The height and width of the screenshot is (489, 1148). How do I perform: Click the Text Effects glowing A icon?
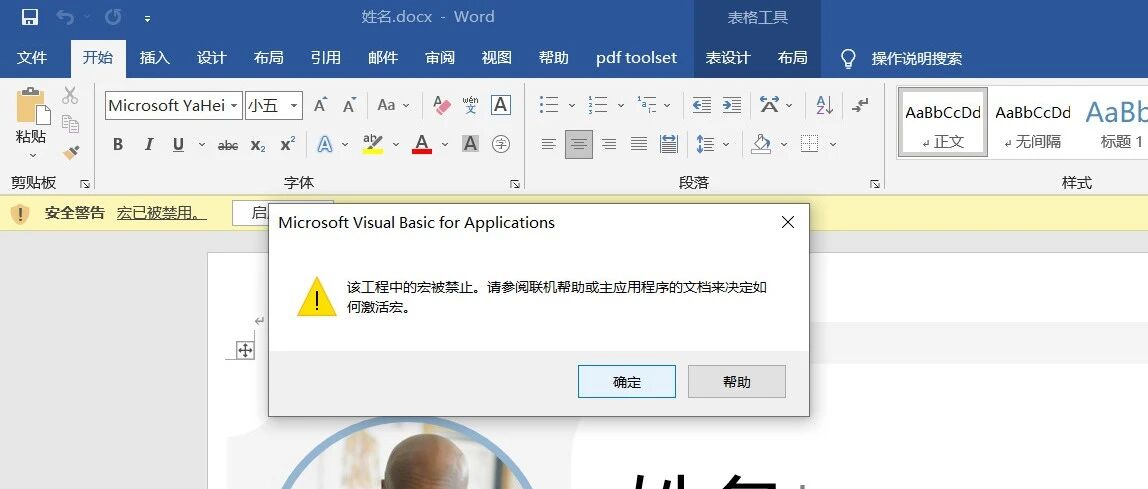pos(325,144)
